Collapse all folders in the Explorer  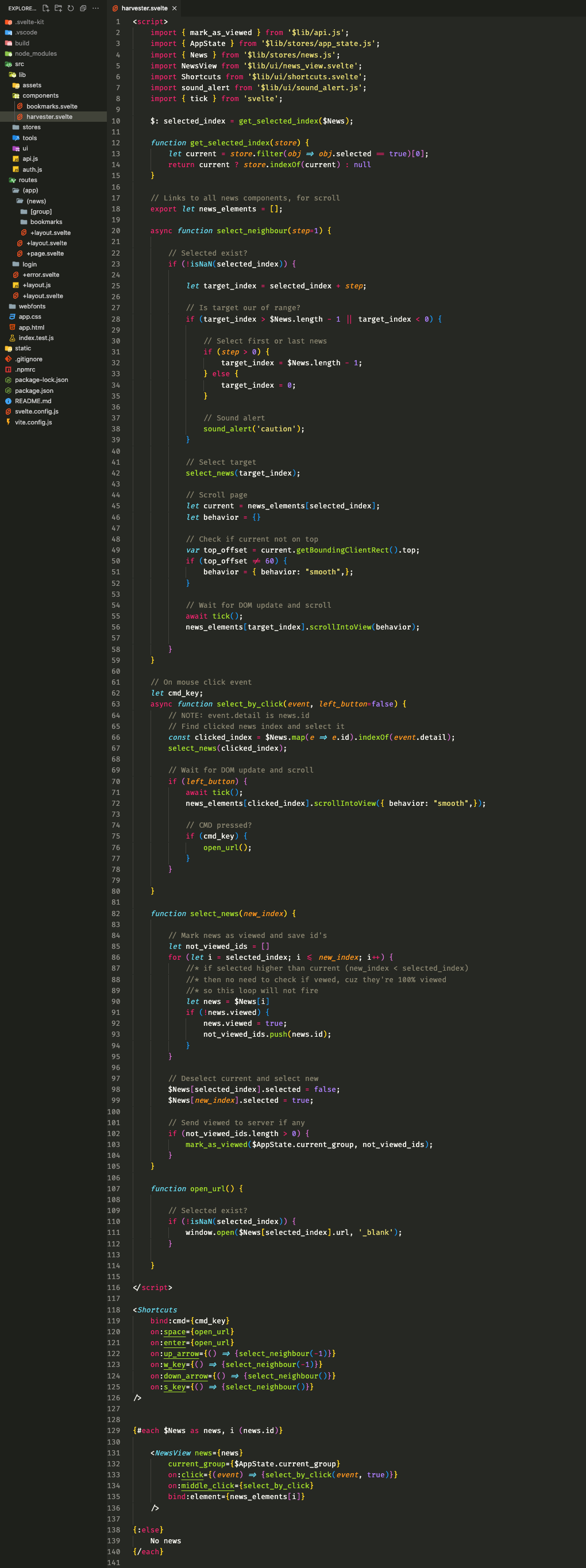click(x=83, y=8)
